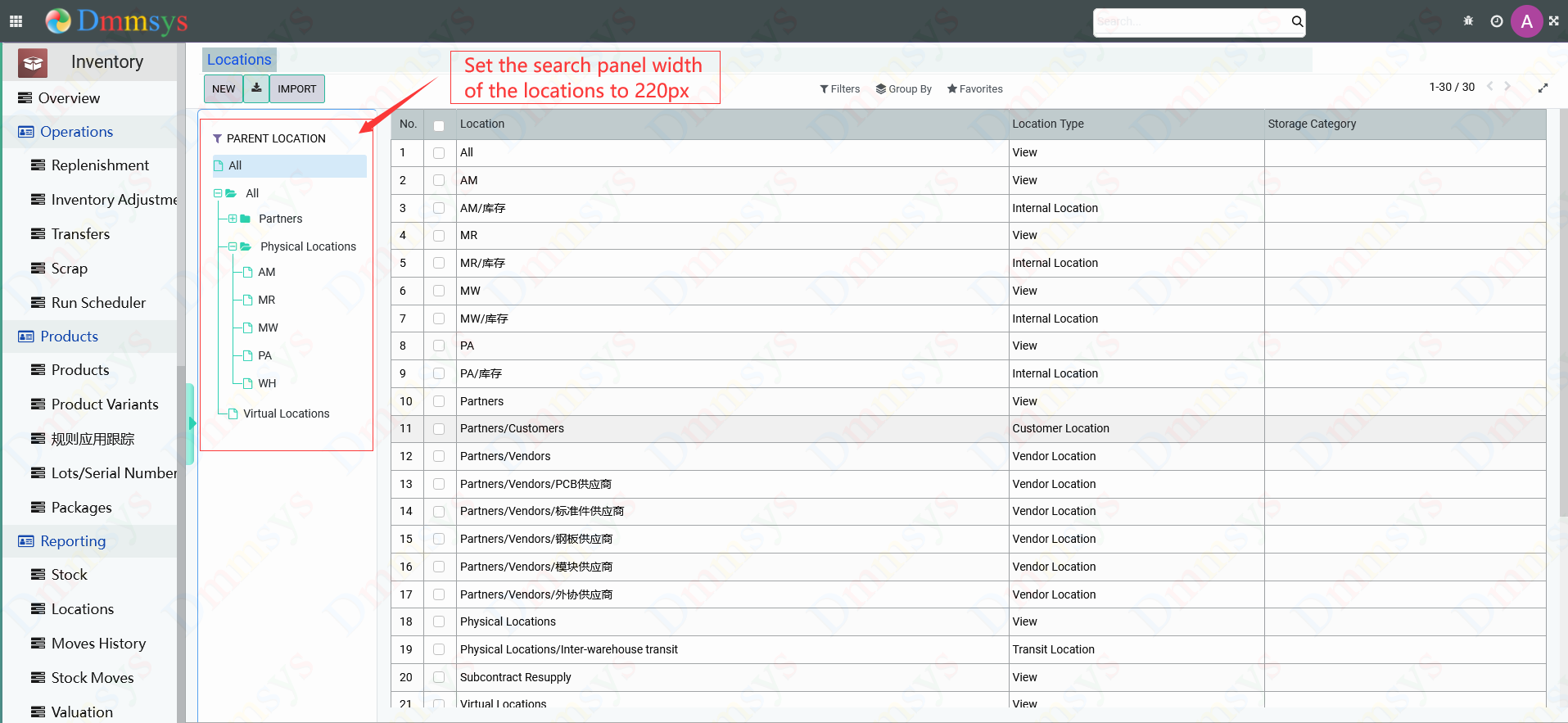Select highlighted All in Parent Location panel
1568x723 pixels.
coord(290,165)
